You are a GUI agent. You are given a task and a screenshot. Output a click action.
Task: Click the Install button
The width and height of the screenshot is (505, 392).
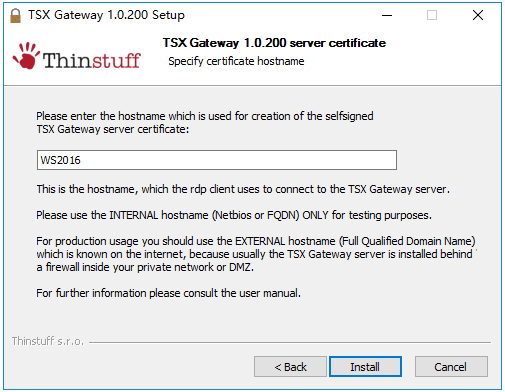click(365, 367)
